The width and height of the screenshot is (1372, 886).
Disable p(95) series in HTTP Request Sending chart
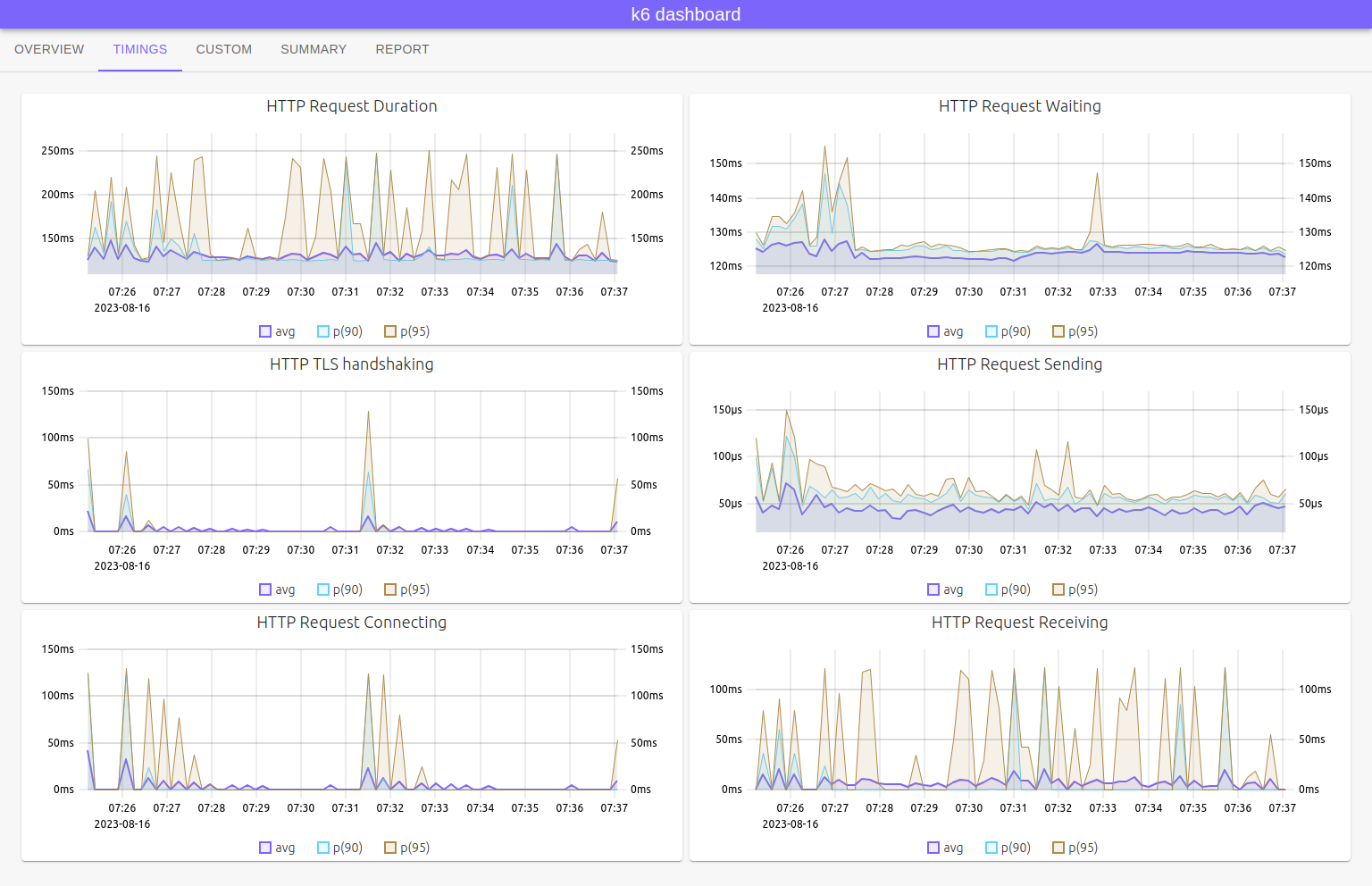tap(1075, 589)
